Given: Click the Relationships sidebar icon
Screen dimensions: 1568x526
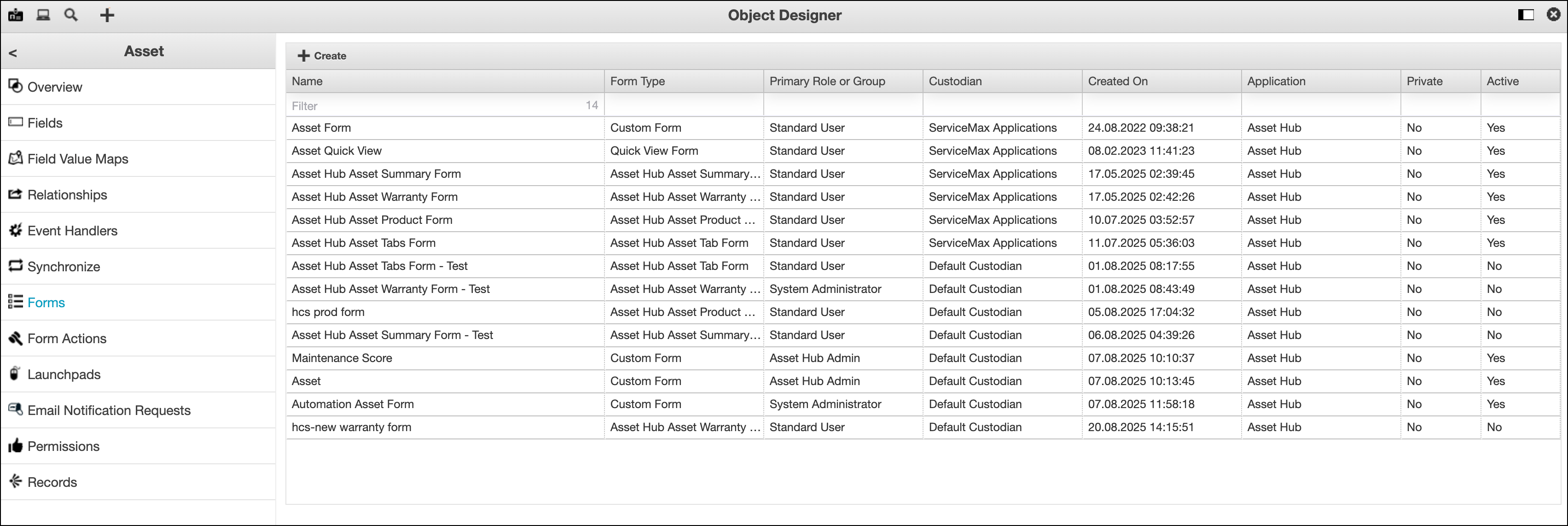Looking at the screenshot, I should 15,193.
